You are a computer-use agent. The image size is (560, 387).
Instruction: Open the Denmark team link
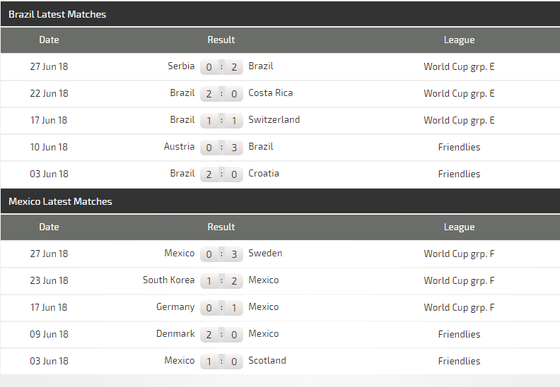coord(175,334)
